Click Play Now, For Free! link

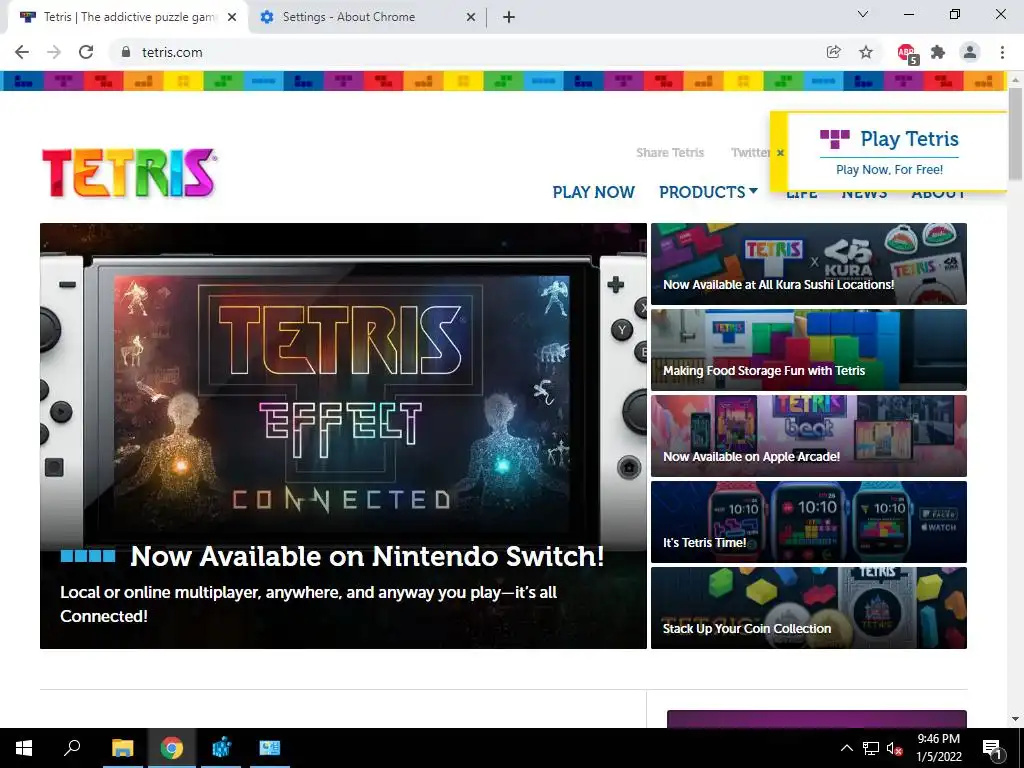[889, 170]
